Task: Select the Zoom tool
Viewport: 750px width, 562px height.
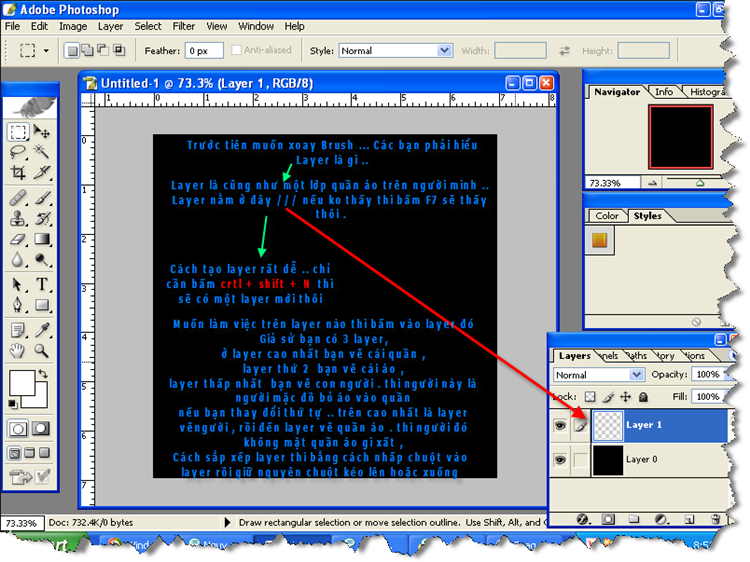Action: [42, 351]
